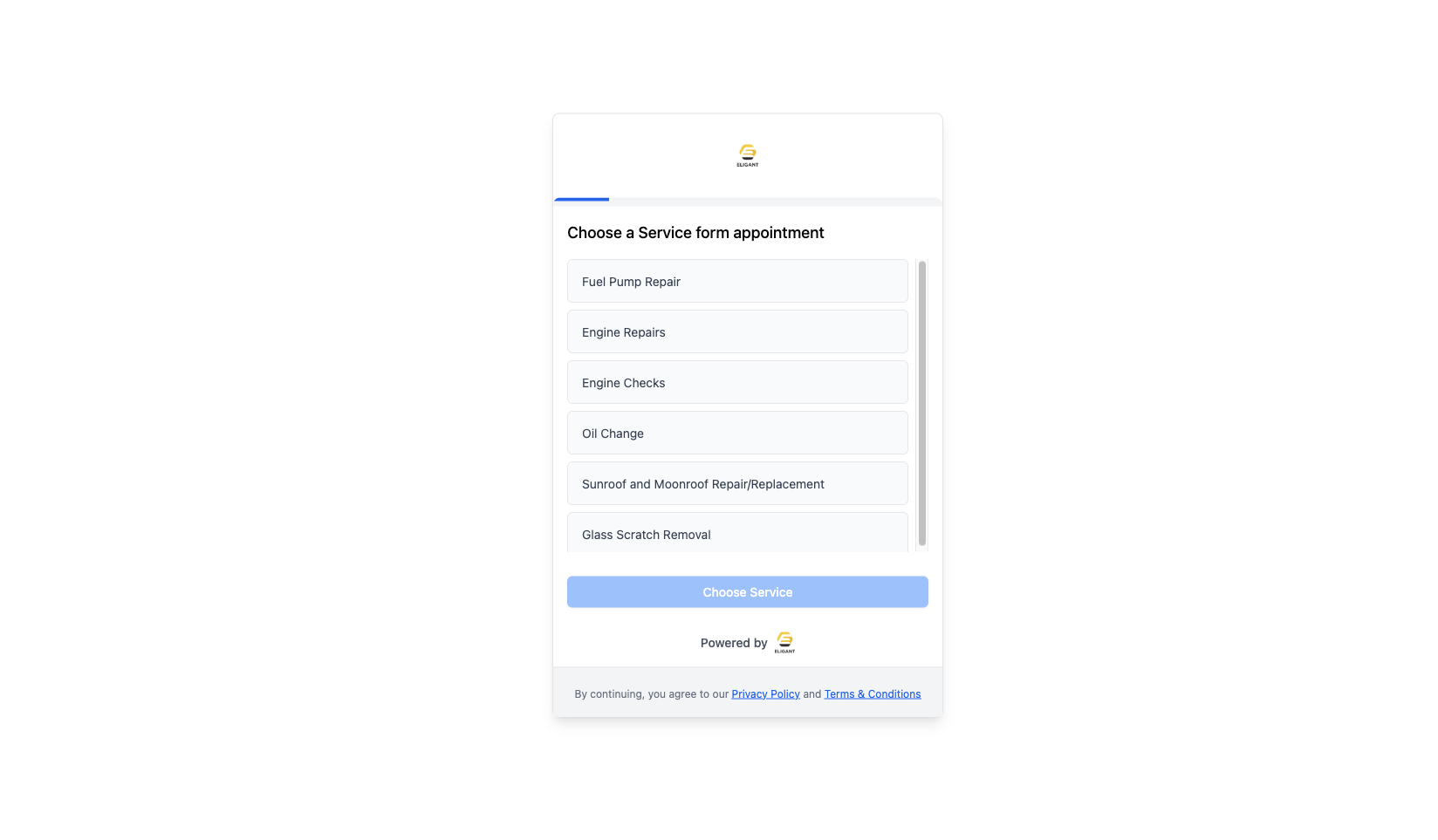Select the Fuel Pump Repair service
The width and height of the screenshot is (1438, 840).
coord(737,281)
